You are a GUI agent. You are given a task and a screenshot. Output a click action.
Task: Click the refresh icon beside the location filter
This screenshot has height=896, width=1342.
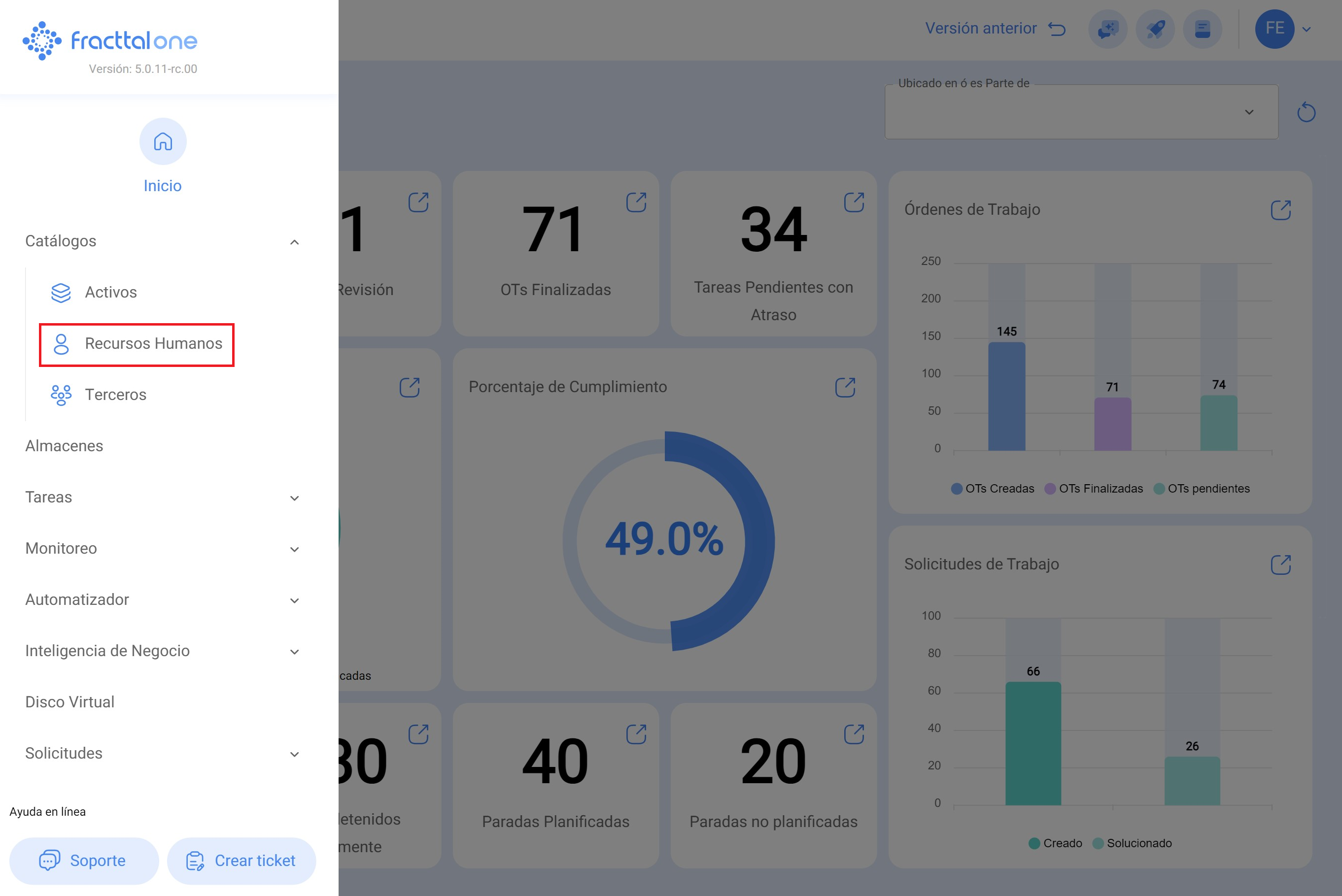[x=1306, y=112]
